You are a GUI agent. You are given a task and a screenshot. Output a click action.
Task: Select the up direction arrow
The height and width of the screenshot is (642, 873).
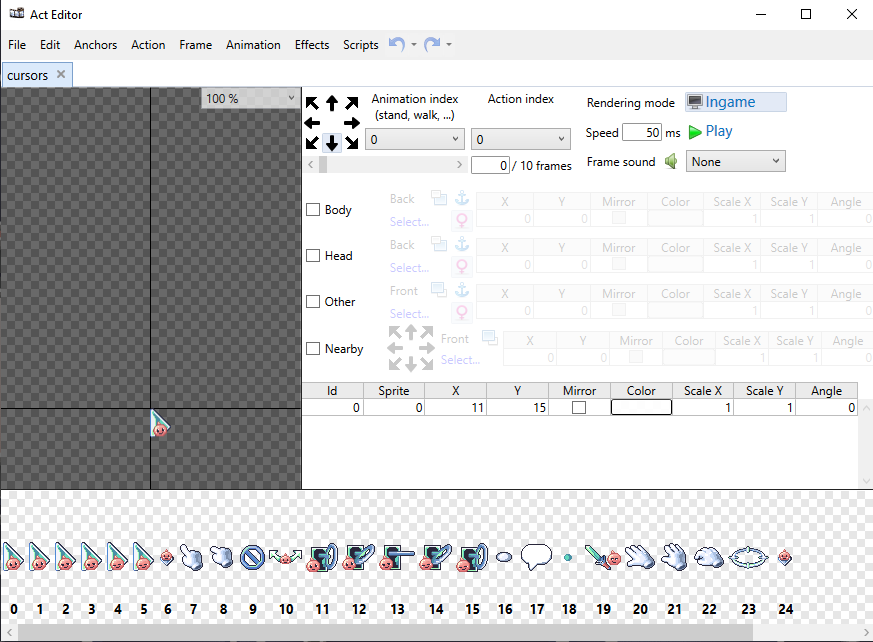tap(332, 103)
